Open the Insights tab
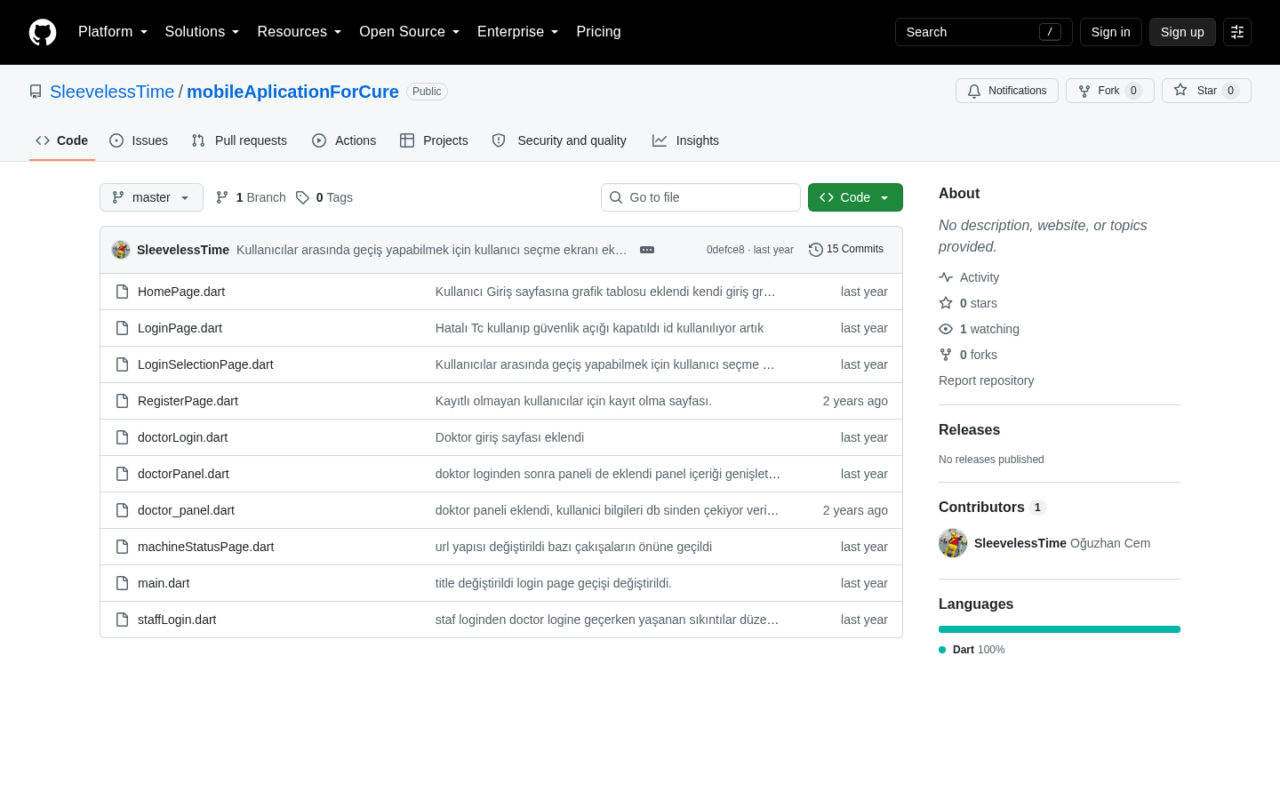The image size is (1280, 800). click(686, 141)
